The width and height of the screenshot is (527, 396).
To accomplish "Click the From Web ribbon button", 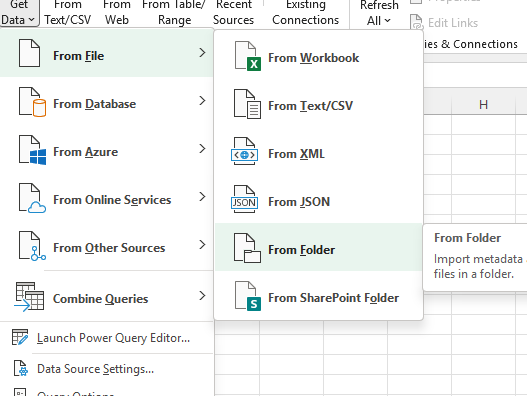I will point(117,13).
